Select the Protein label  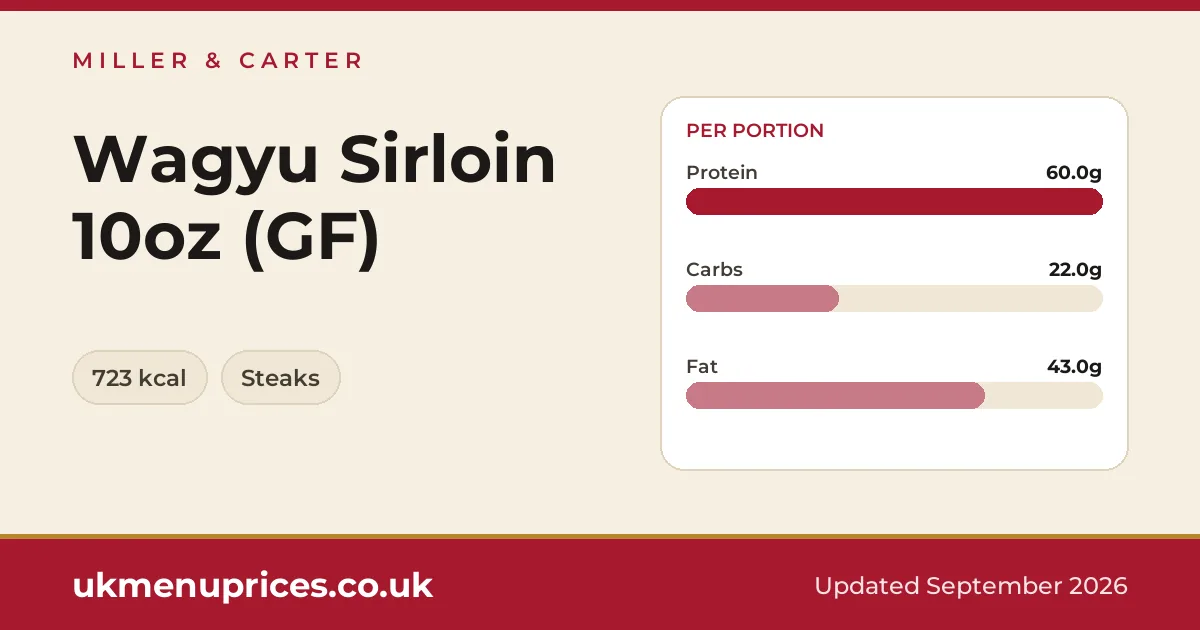[721, 172]
